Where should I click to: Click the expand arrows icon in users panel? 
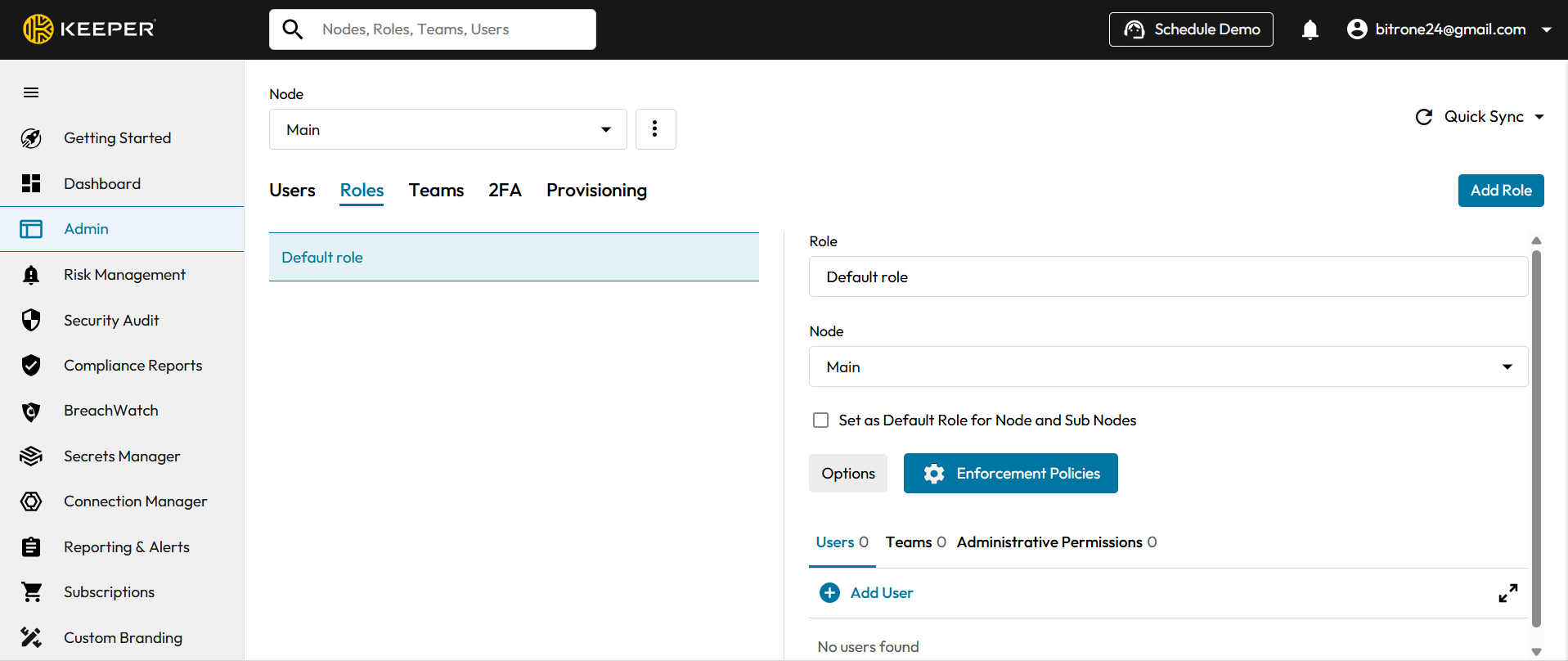[x=1507, y=593]
